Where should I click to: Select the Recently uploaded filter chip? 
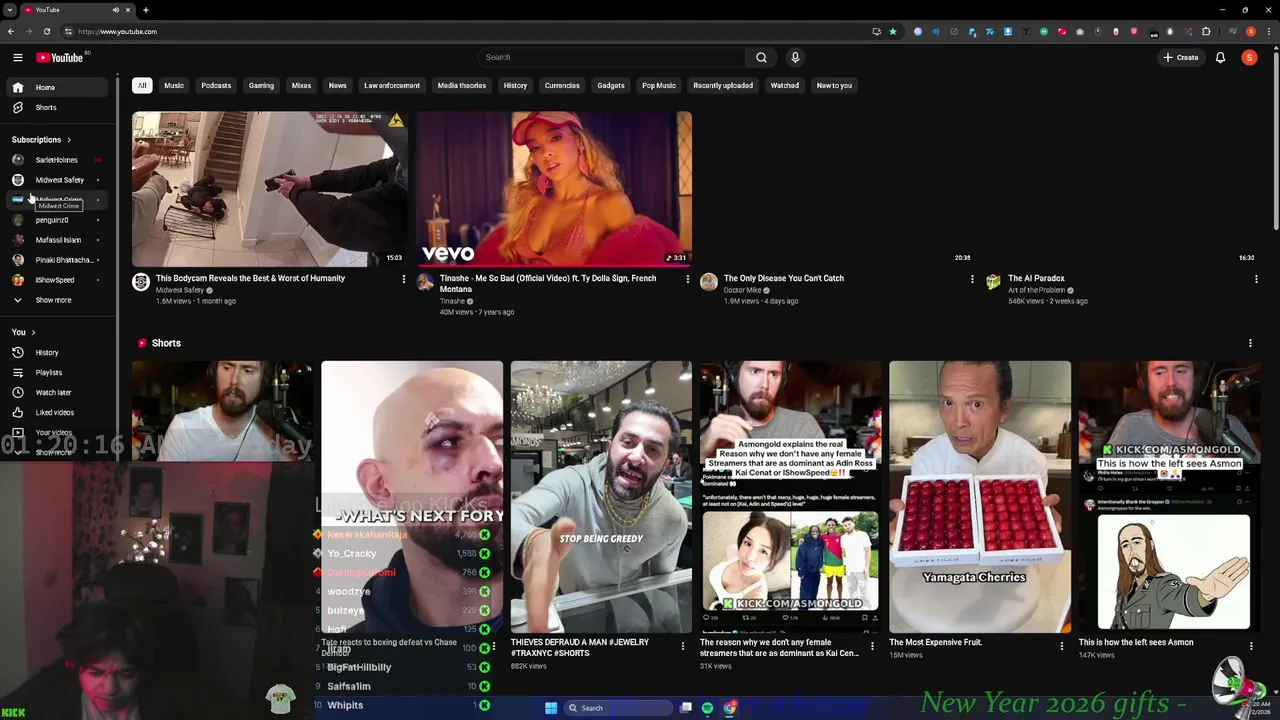tap(723, 85)
